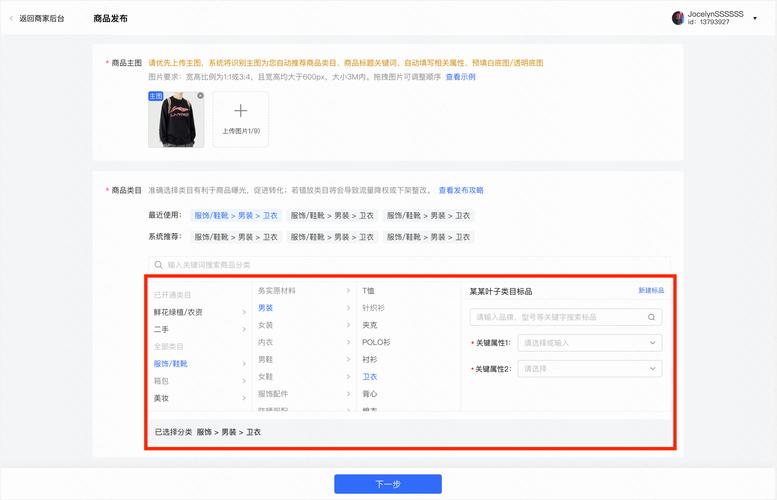Choose the 夹克 leaf category
This screenshot has height=500, width=777.
pos(370,325)
